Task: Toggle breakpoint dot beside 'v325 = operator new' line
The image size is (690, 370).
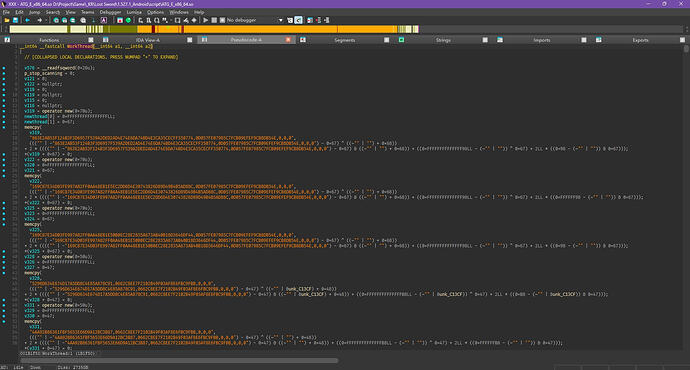Action: (4, 208)
